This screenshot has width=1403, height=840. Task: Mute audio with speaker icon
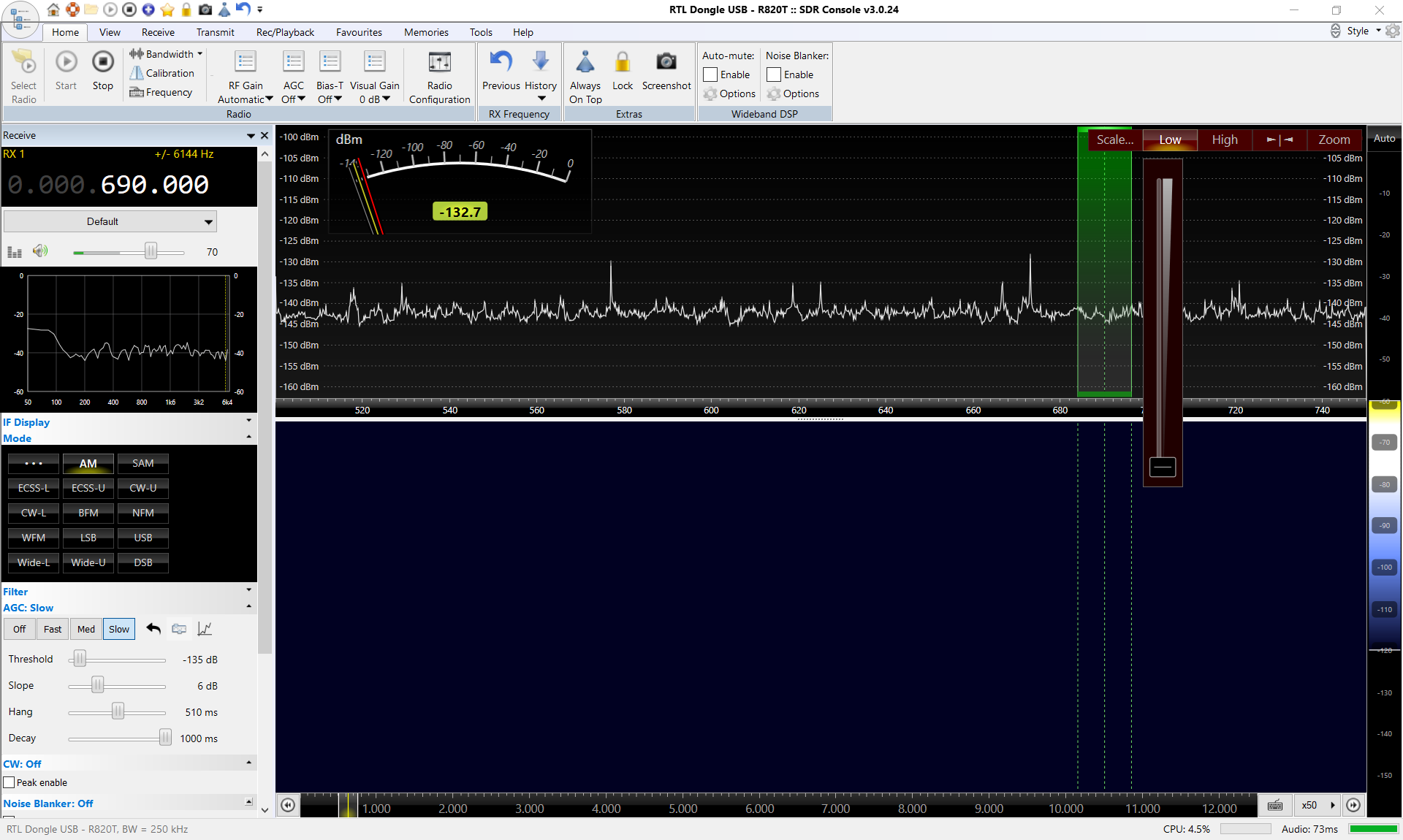[40, 251]
